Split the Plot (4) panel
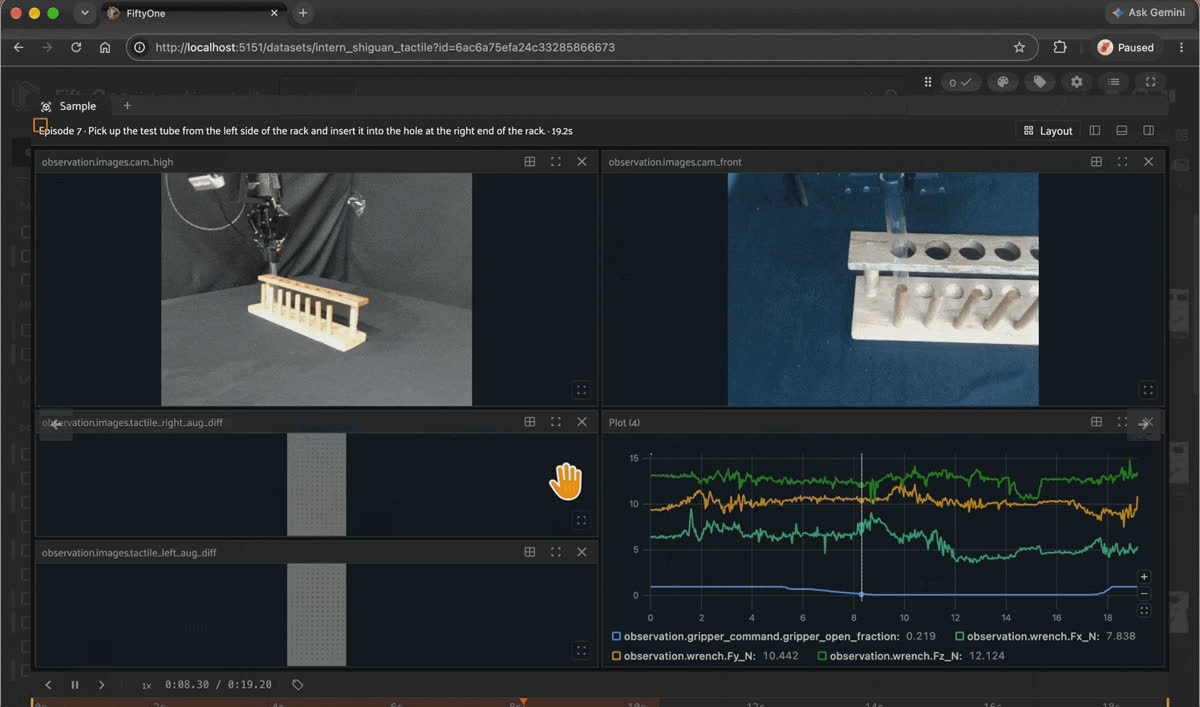The height and width of the screenshot is (707, 1200). (1096, 422)
